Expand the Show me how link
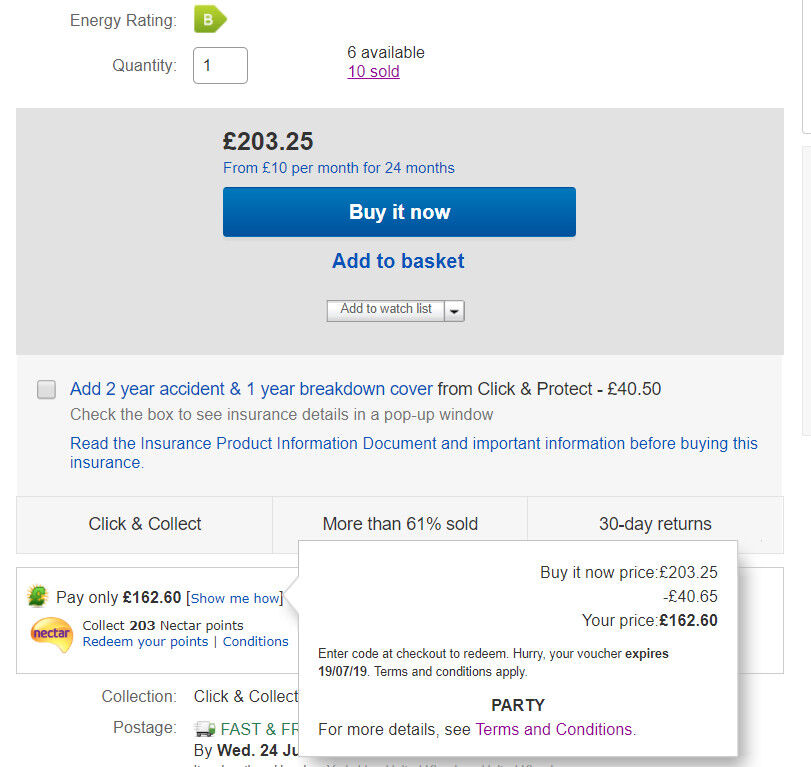The image size is (811, 767). point(234,598)
